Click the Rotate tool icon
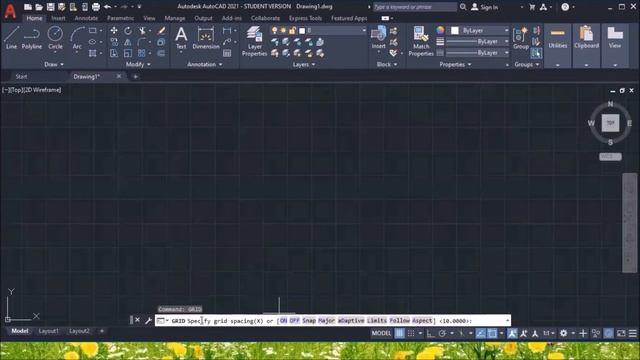The width and height of the screenshot is (640, 360). (128, 31)
